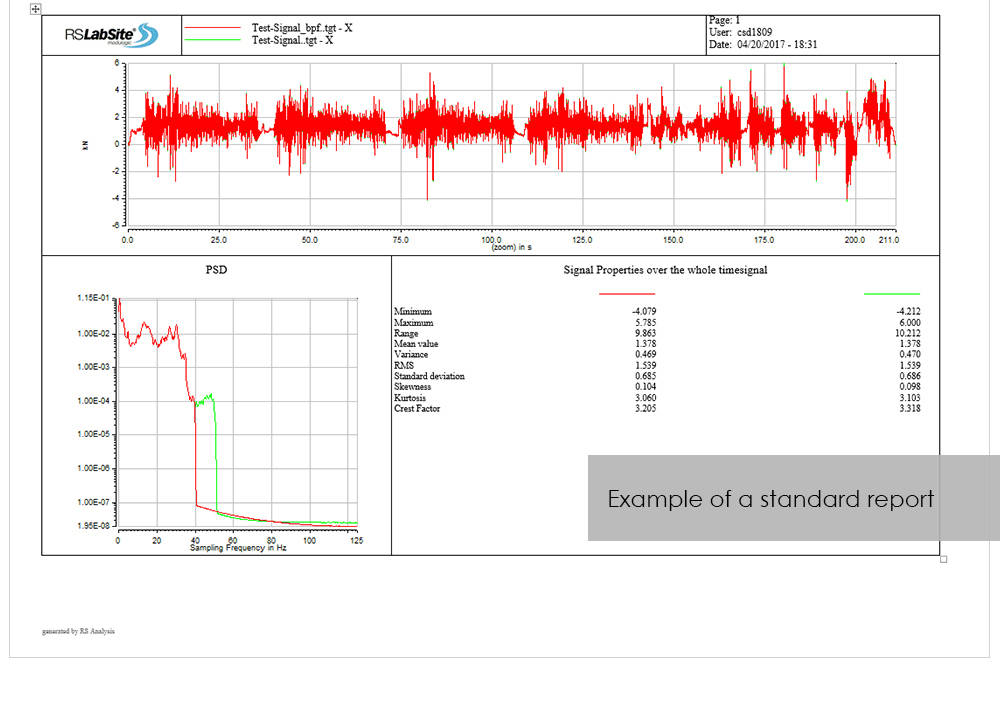Click the Sampling Frequency in Hz axis label
1000x709 pixels.
(x=239, y=549)
